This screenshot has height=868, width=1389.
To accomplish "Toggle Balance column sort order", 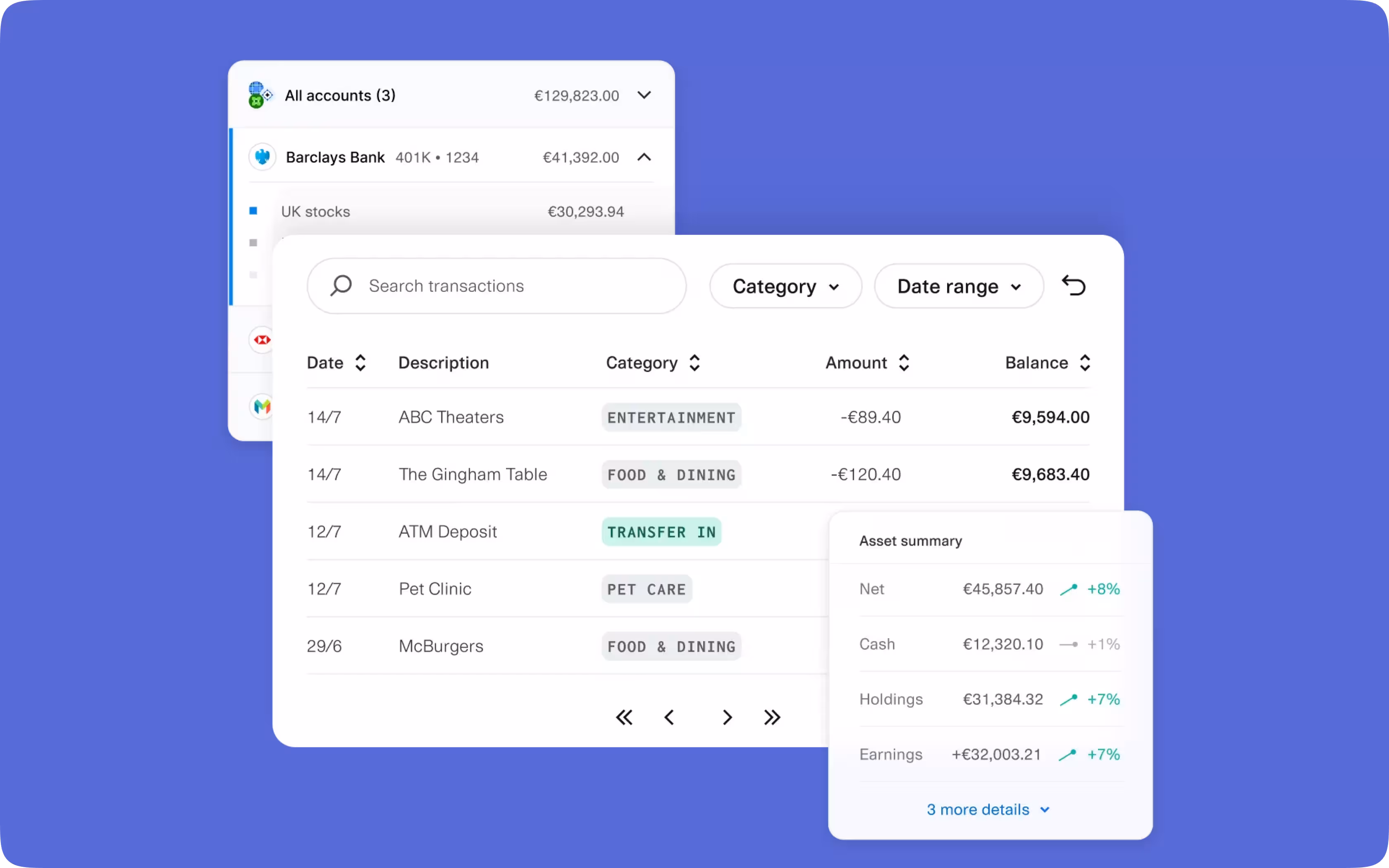I will click(x=1085, y=362).
